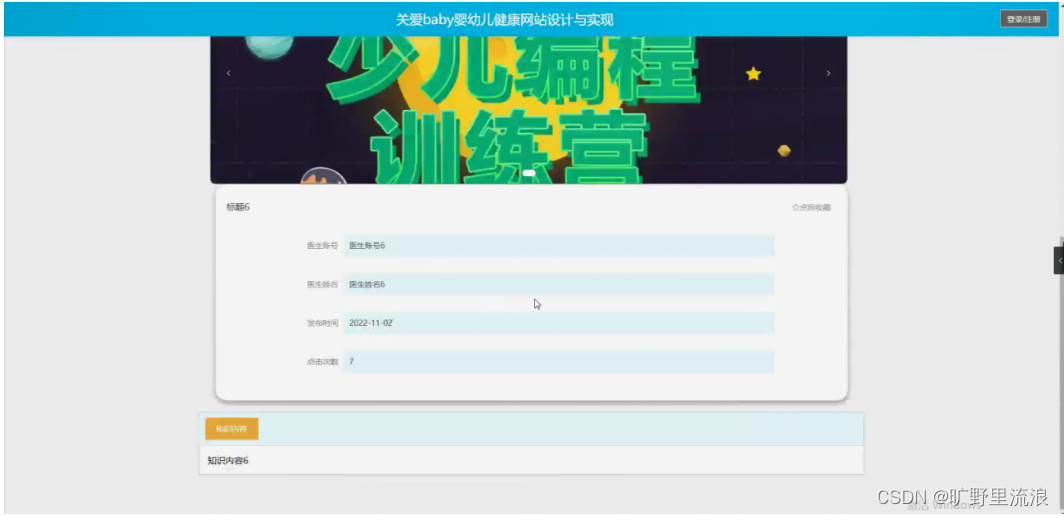Select the 医生姓名6 name field

pyautogui.click(x=558, y=284)
